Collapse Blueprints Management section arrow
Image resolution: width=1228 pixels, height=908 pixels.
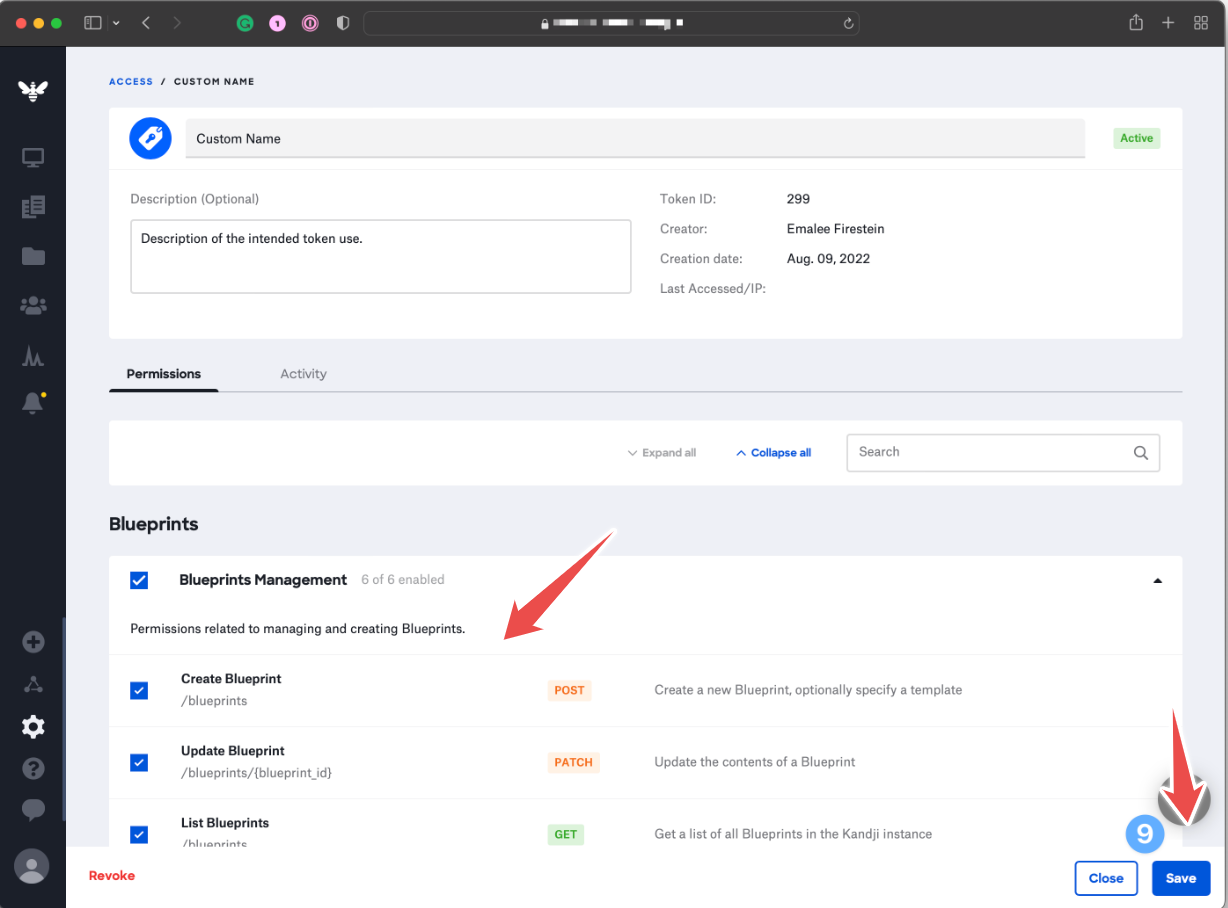1158,580
